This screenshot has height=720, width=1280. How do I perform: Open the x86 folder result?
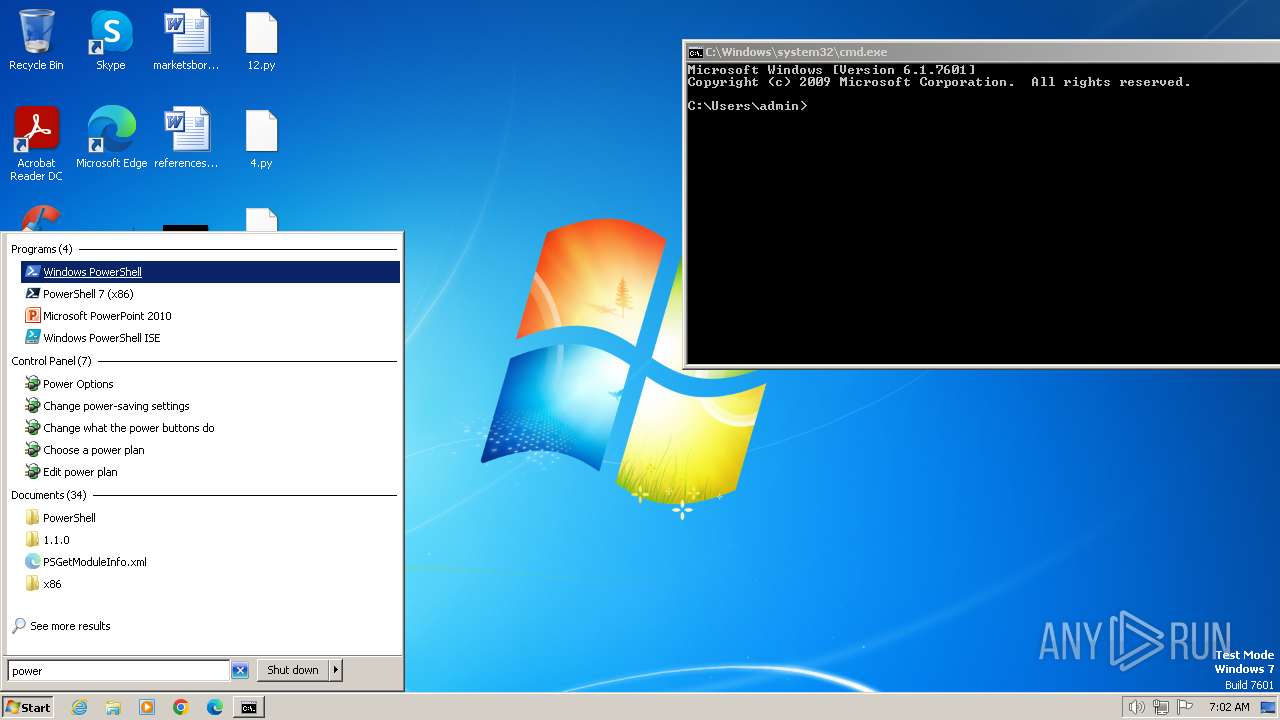[x=210, y=584]
